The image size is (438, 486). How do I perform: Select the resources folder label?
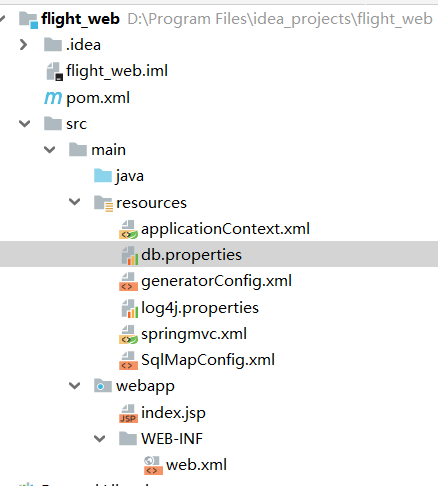tap(151, 203)
